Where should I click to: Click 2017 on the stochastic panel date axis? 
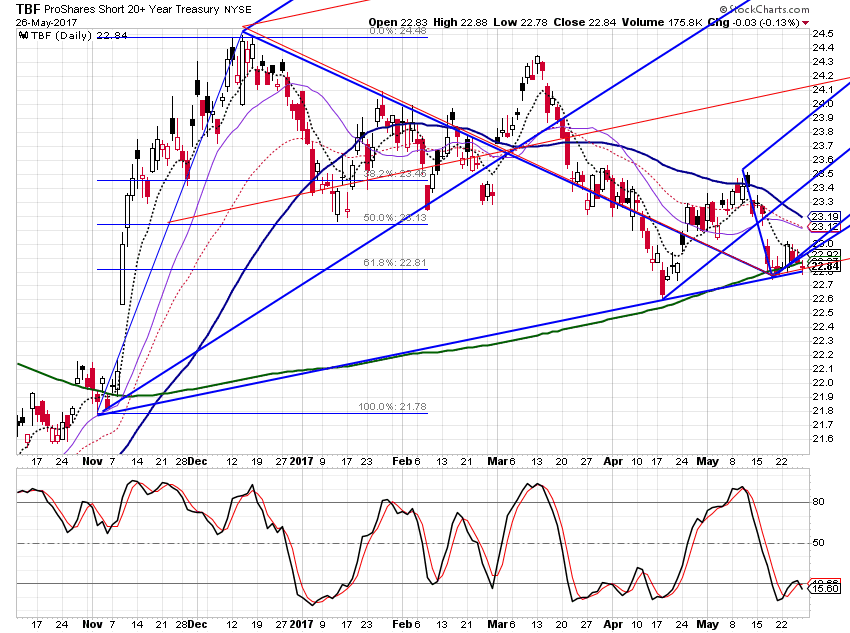(301, 624)
